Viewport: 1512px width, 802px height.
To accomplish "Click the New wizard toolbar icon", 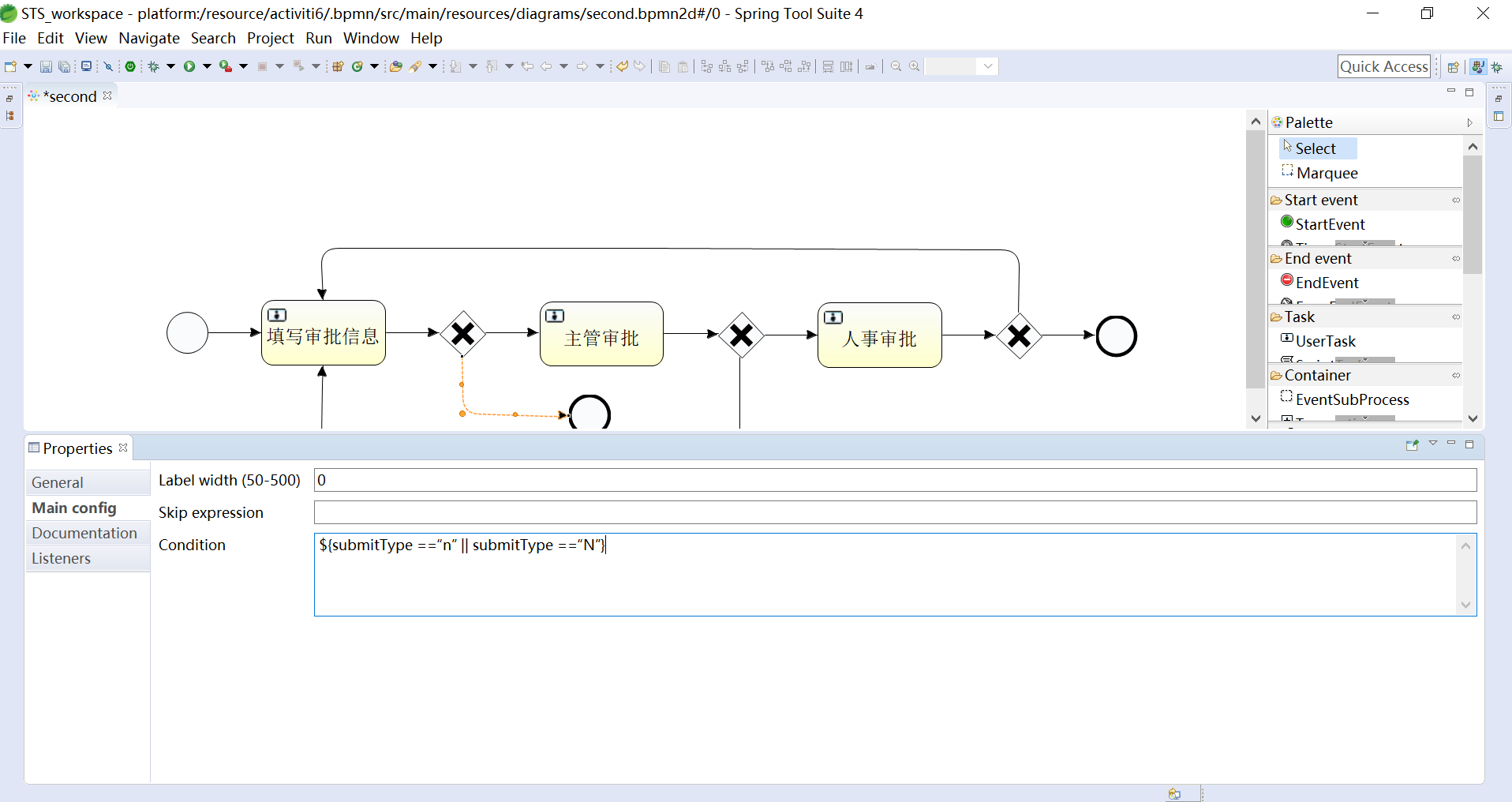I will (x=10, y=66).
